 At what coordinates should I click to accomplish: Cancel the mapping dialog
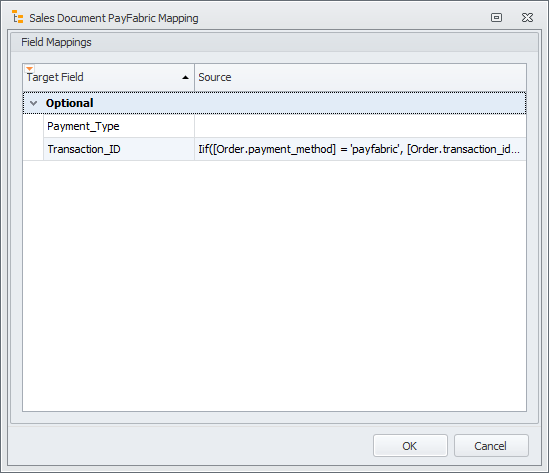[x=491, y=446]
